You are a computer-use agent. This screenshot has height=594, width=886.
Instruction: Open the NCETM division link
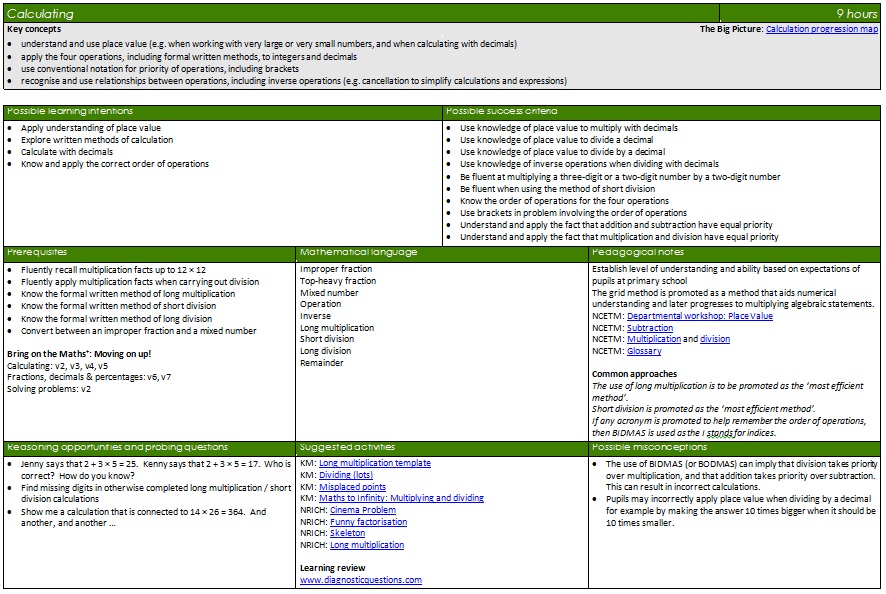[715, 339]
